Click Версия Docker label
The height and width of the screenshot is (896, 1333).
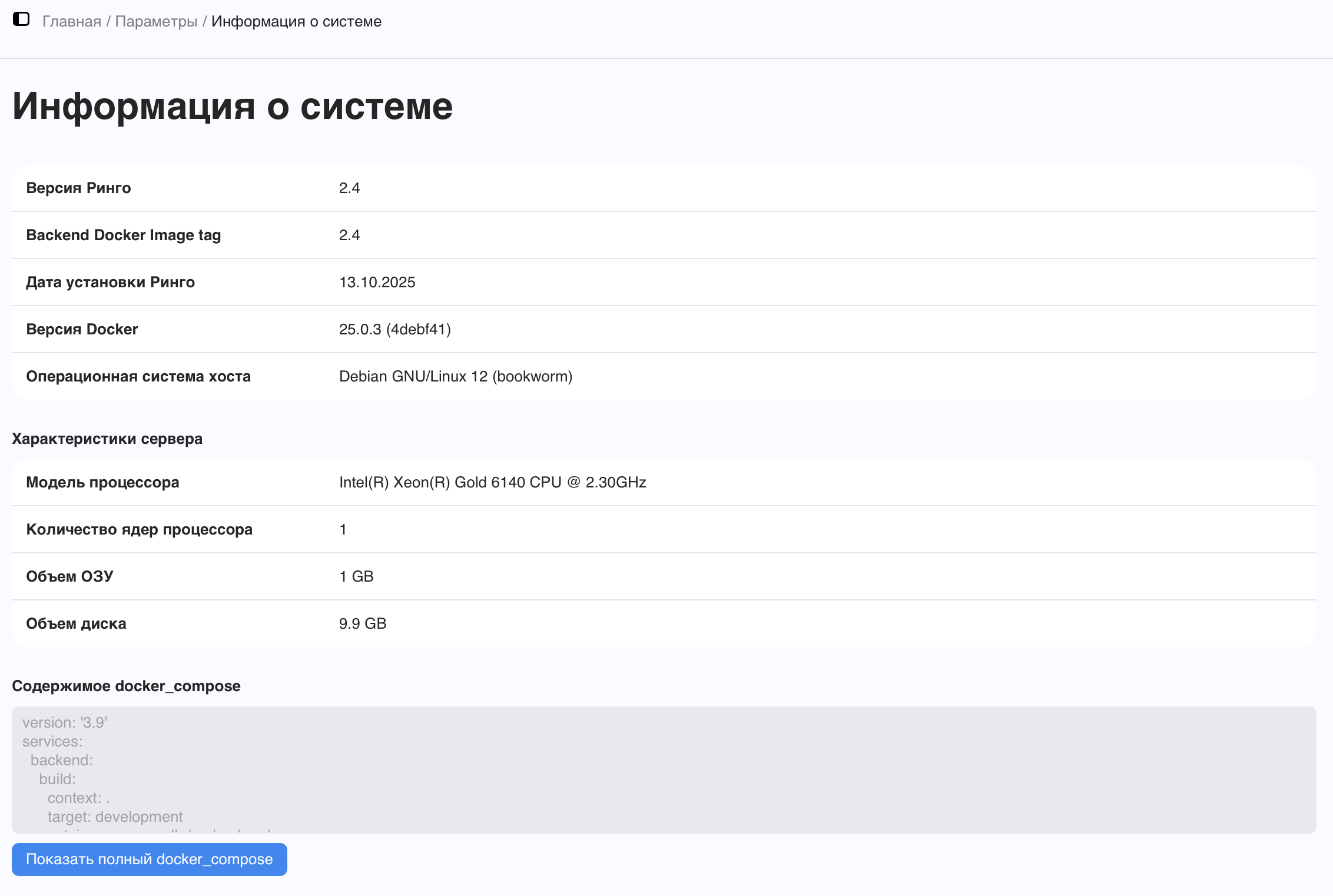[x=82, y=329]
